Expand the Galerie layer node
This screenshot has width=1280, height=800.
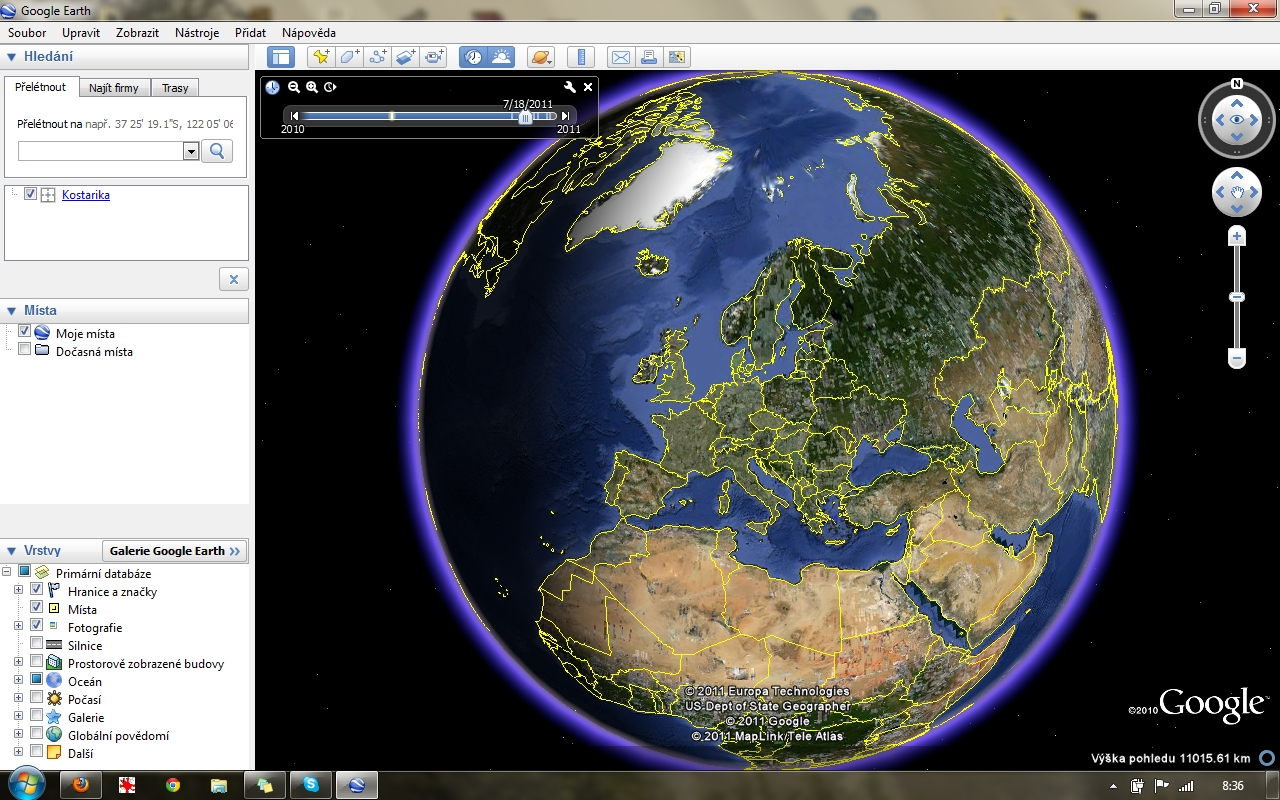(18, 717)
